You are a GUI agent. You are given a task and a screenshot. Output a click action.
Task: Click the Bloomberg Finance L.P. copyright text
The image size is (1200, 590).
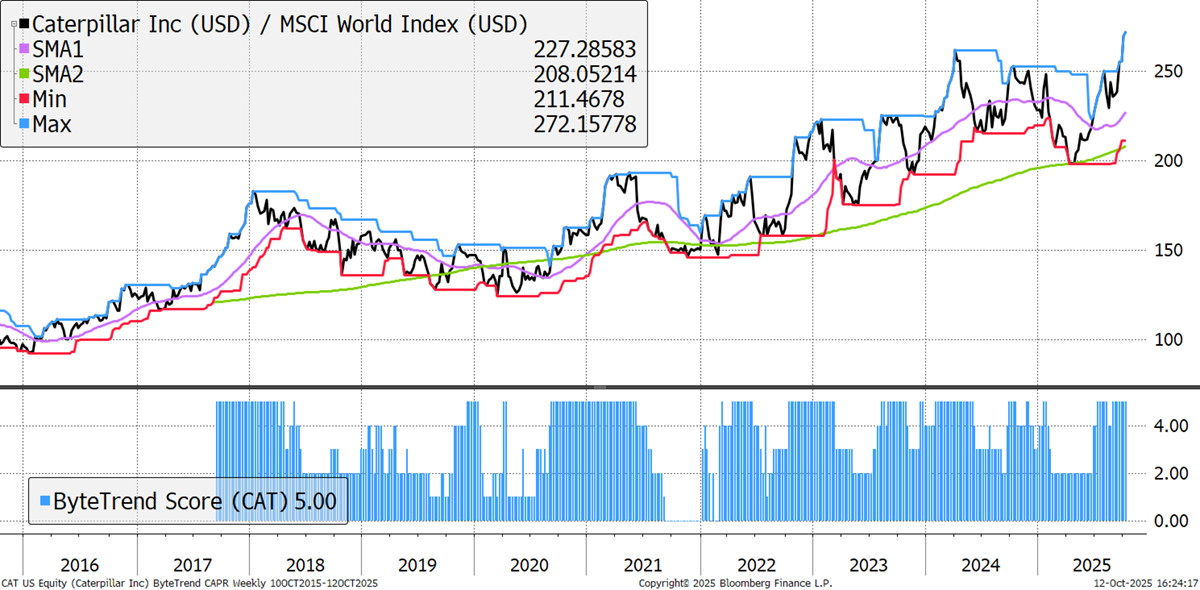tap(735, 582)
